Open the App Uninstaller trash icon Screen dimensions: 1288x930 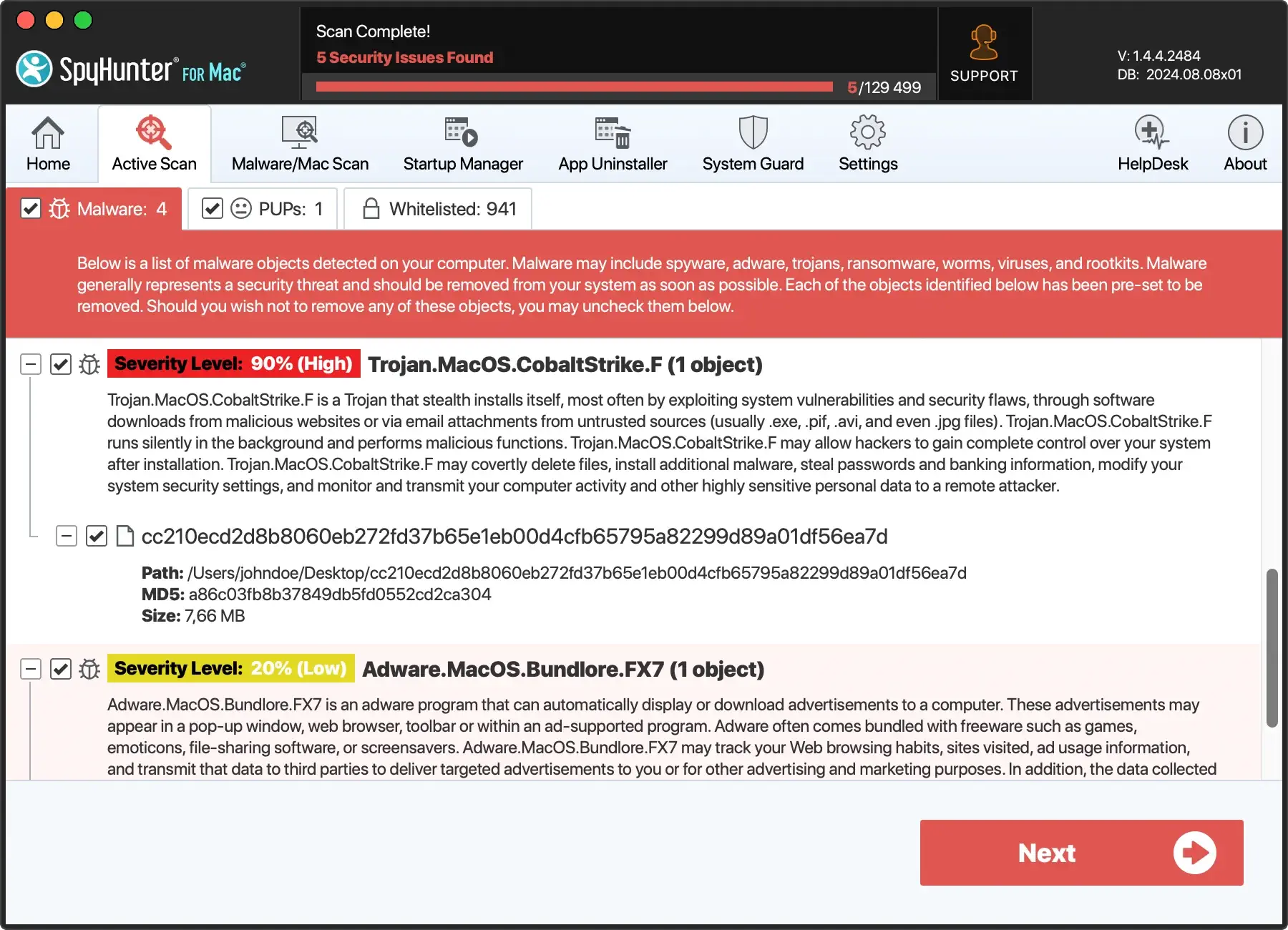[x=613, y=132]
